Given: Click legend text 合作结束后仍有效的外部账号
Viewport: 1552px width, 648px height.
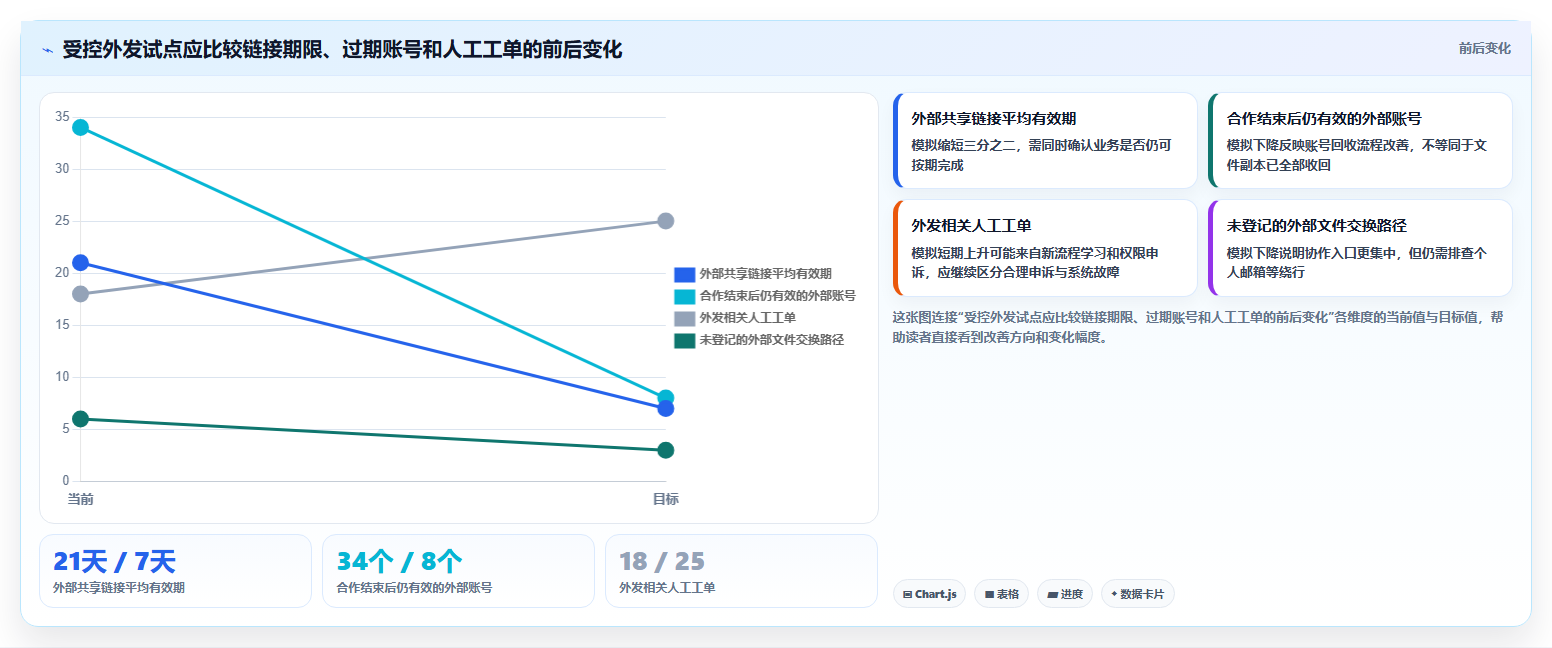Looking at the screenshot, I should point(777,296).
